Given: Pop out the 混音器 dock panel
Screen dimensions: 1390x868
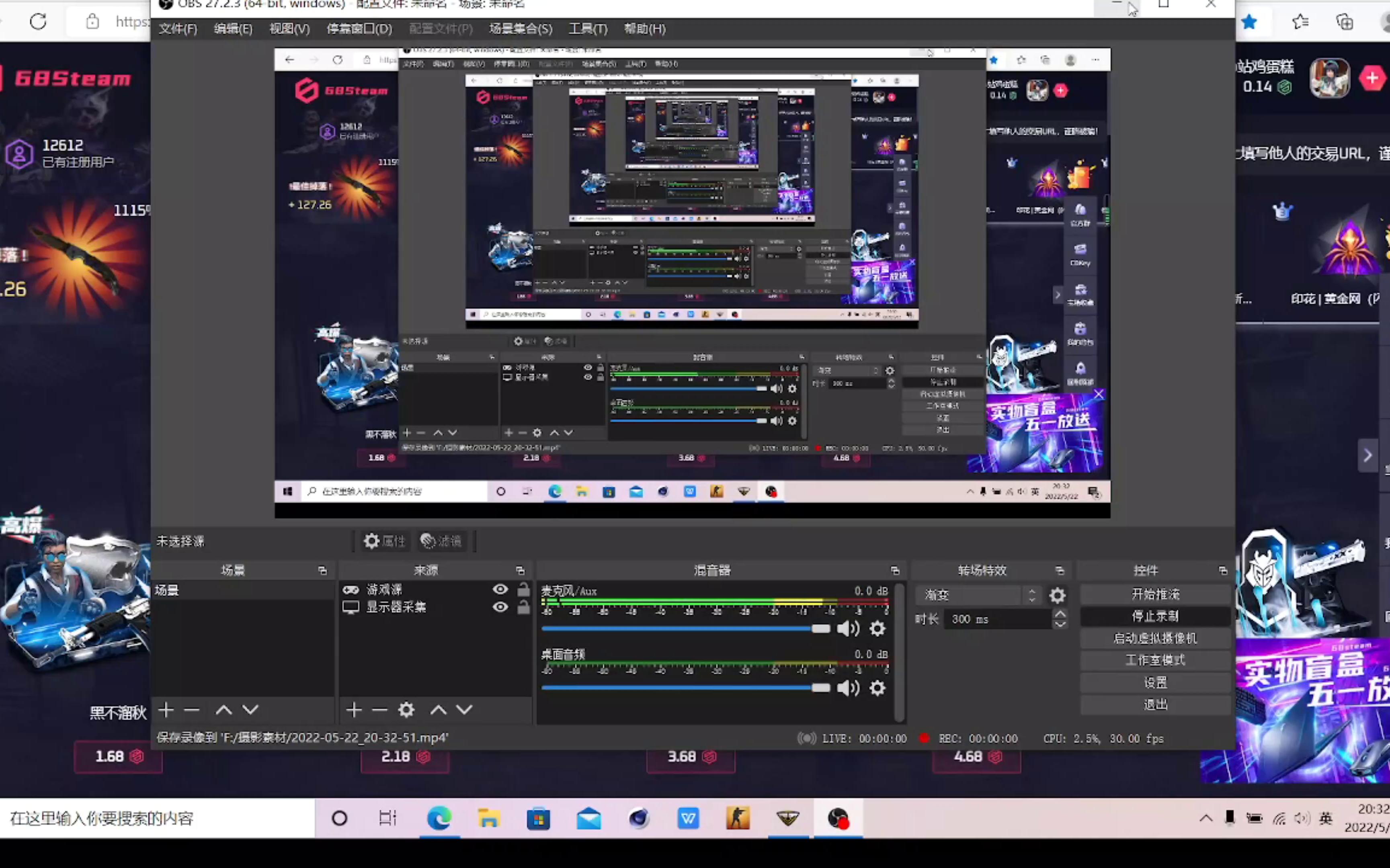Looking at the screenshot, I should pos(894,570).
